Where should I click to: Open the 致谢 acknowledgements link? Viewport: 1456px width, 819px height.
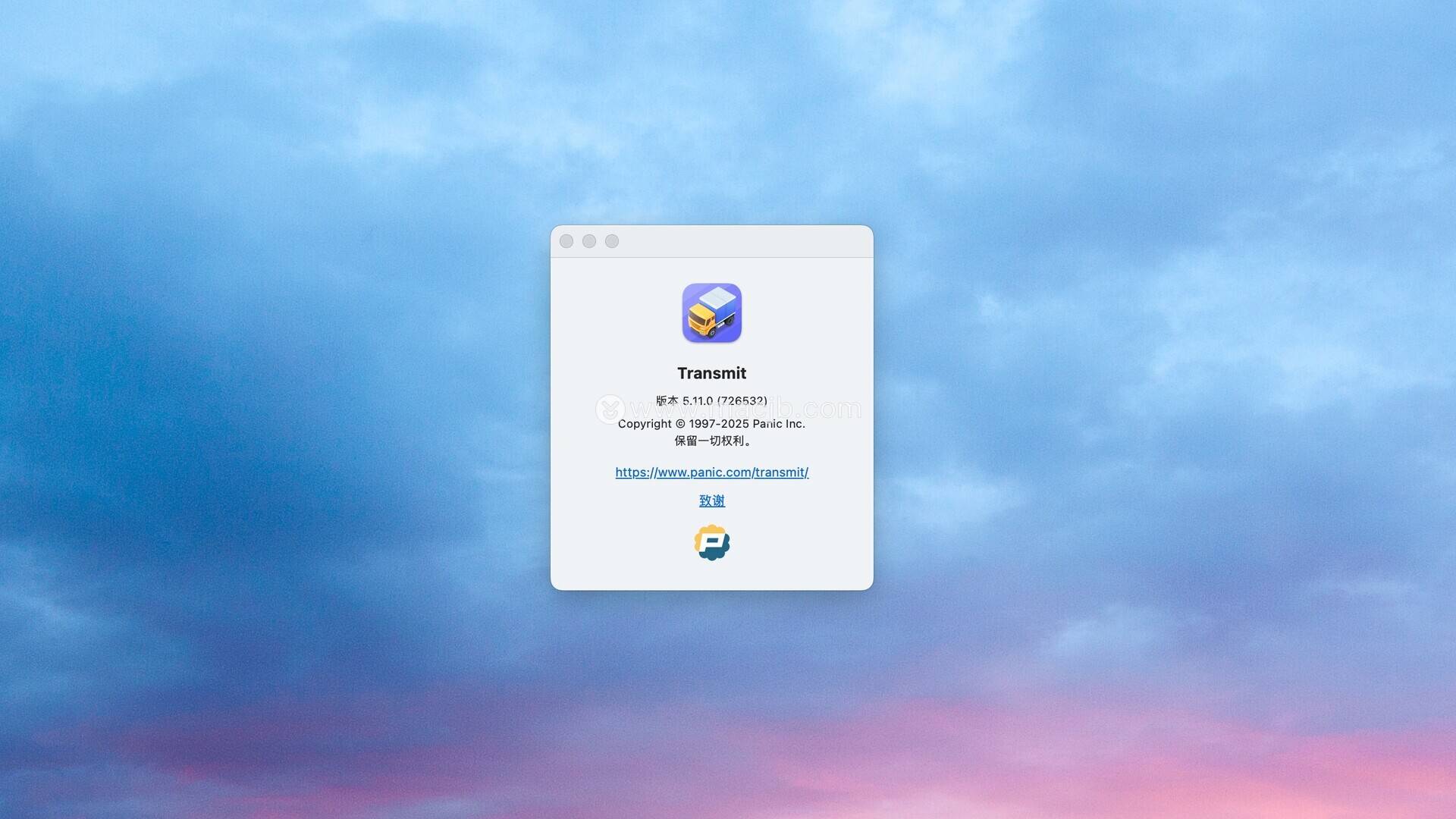(x=712, y=500)
